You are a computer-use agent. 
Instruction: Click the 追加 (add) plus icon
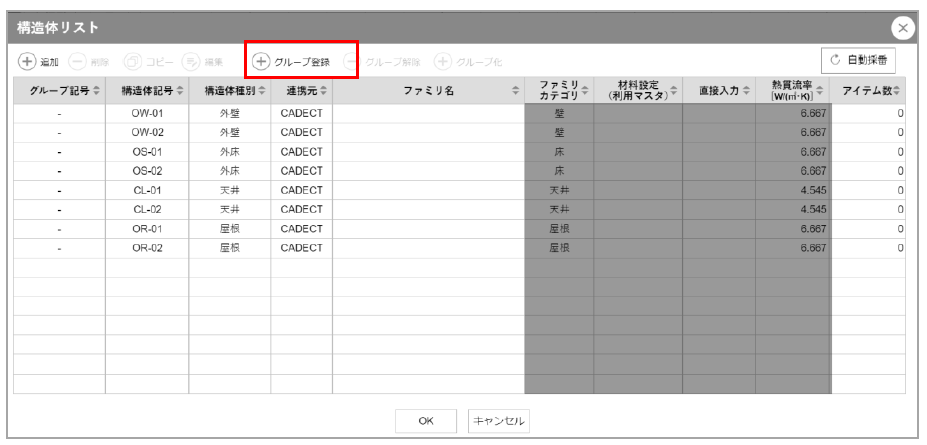pyautogui.click(x=27, y=61)
